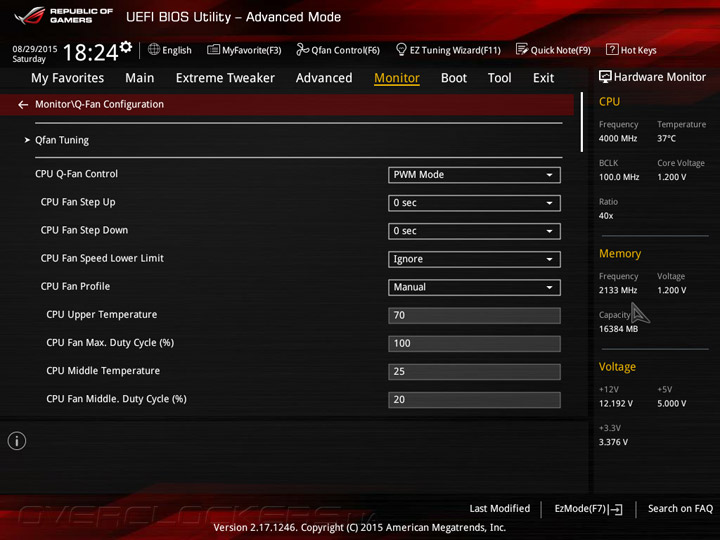The height and width of the screenshot is (540, 720).
Task: Click the 2133 MHz memory frequency value
Action: tap(618, 290)
